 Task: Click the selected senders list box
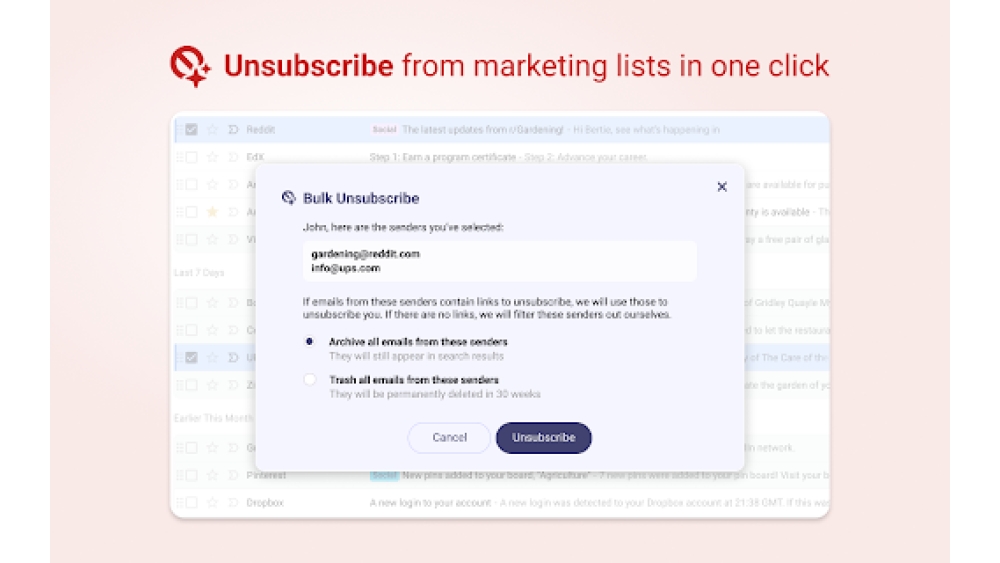coord(500,261)
